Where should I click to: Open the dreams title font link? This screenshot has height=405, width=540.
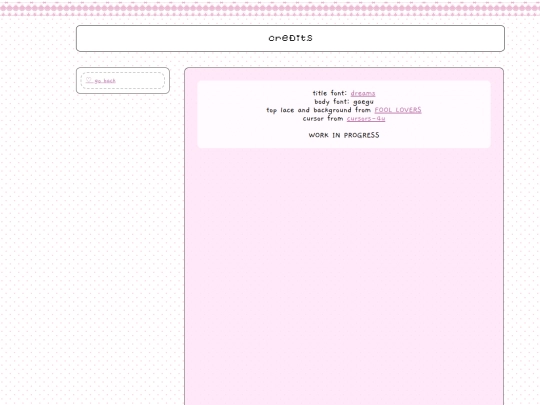click(x=363, y=93)
